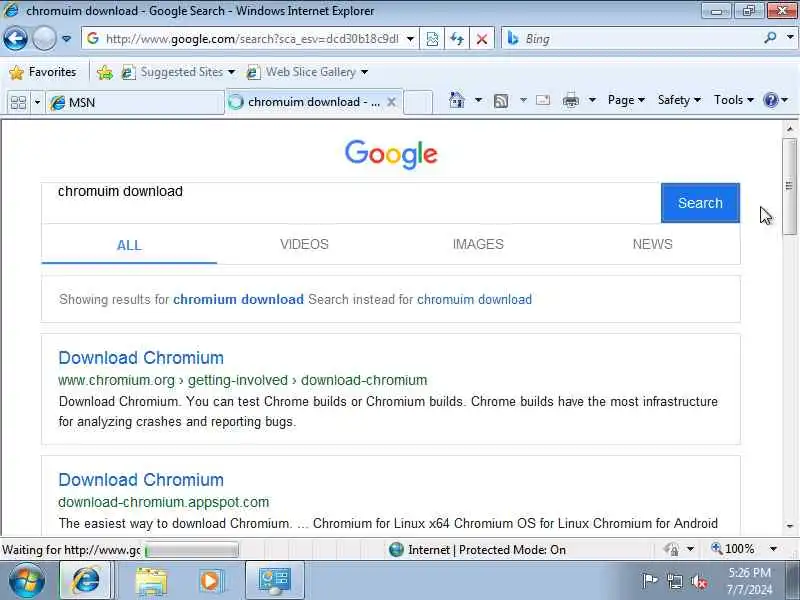Click the page loading progress bar

tap(191, 550)
